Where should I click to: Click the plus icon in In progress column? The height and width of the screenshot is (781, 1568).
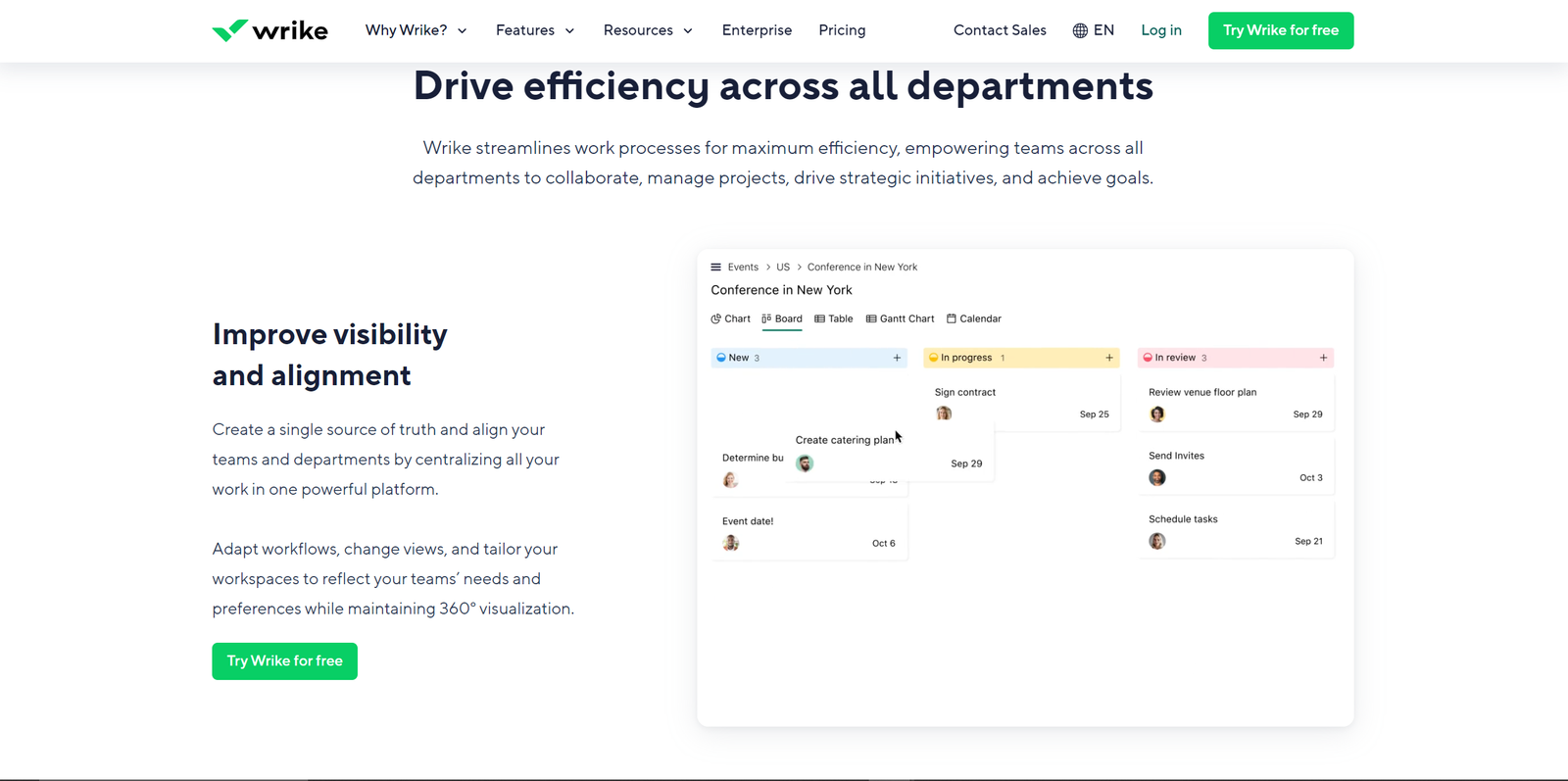(1109, 358)
